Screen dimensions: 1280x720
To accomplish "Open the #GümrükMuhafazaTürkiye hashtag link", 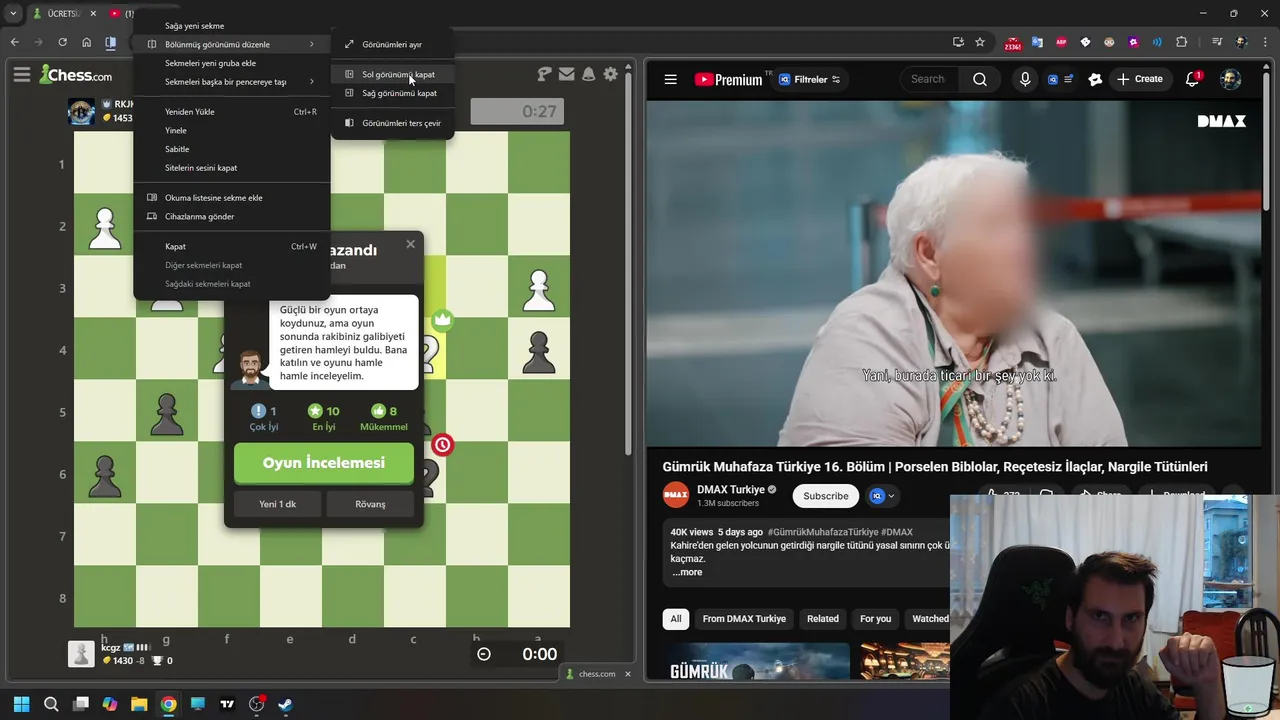I will point(823,532).
